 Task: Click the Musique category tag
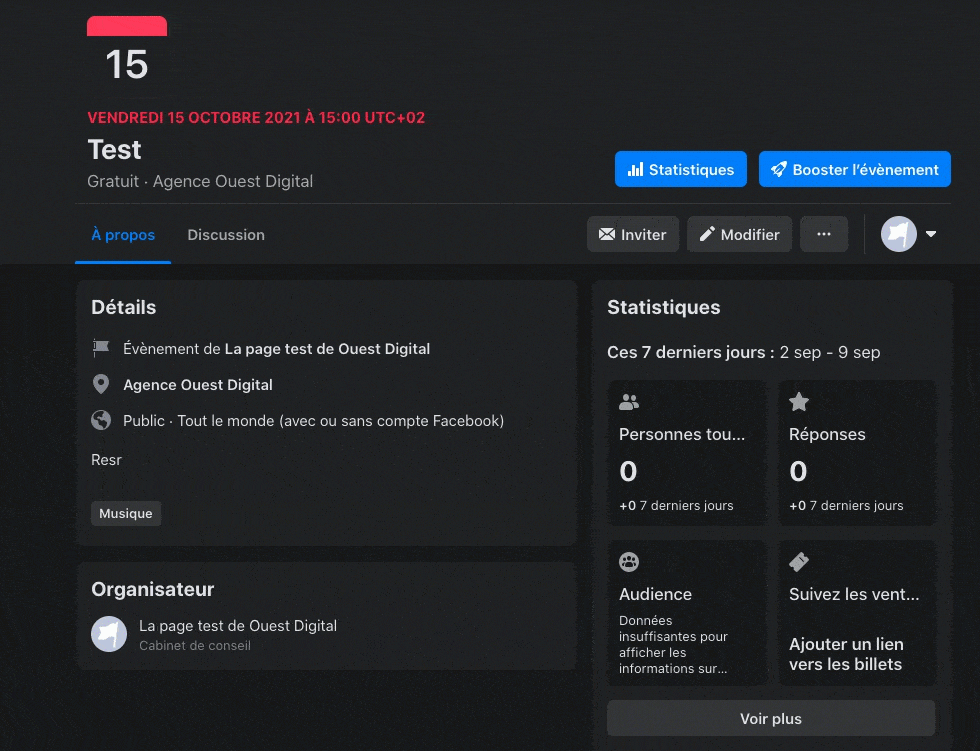(x=126, y=514)
